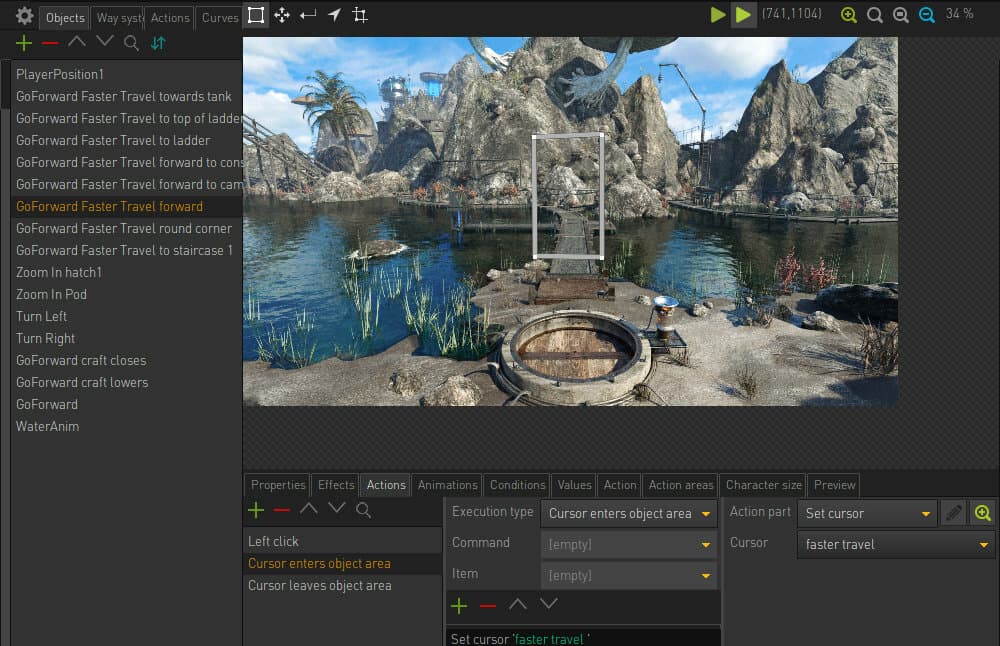The image size is (1000, 646).
Task: Select the move object tool
Action: (x=282, y=15)
